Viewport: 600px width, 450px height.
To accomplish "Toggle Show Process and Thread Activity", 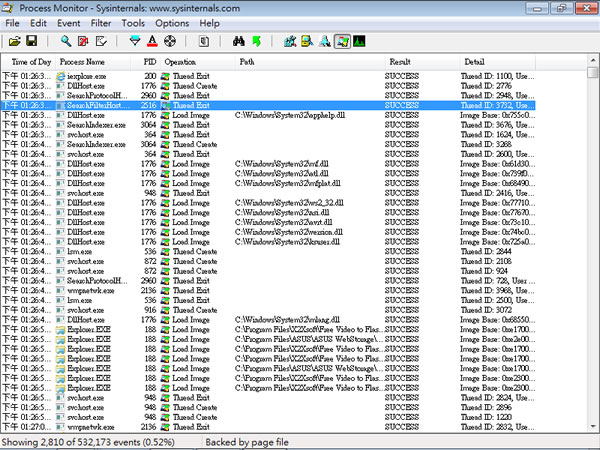I will [x=342, y=41].
